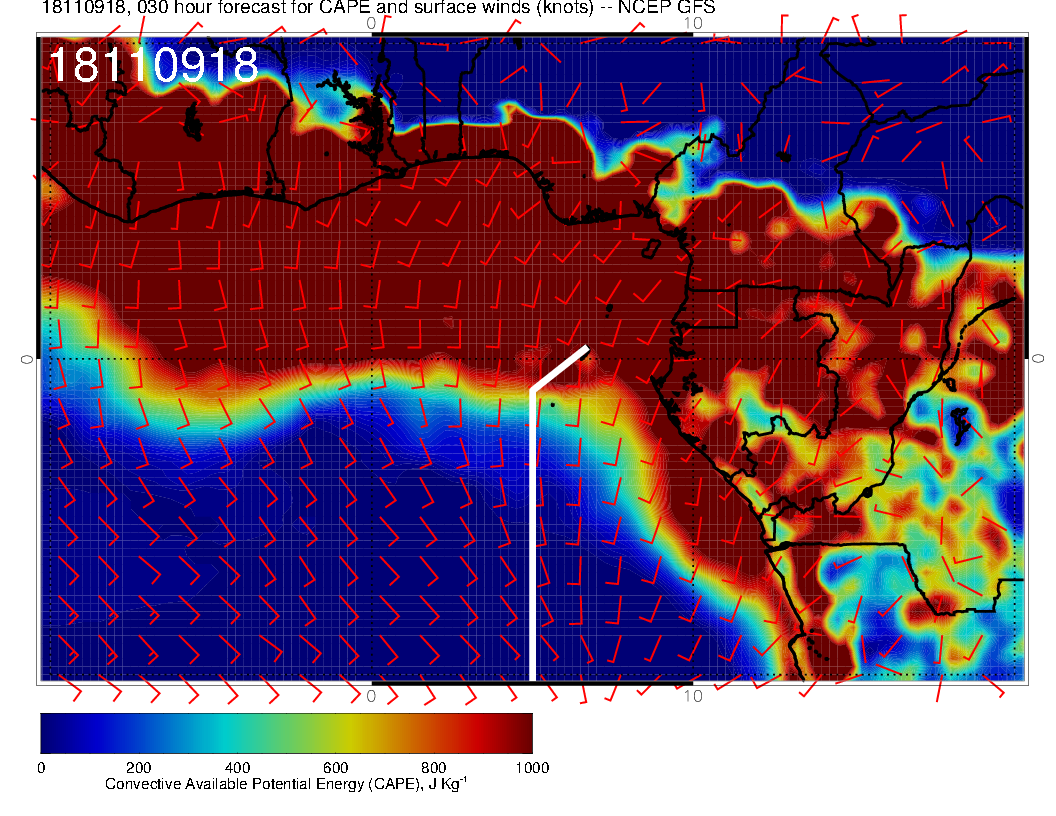
Task: Click the CAPE color scale bar
Action: click(x=286, y=733)
